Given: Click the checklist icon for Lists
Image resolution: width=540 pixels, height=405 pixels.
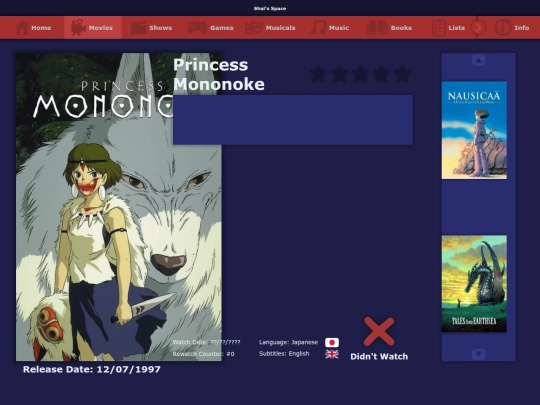Looking at the screenshot, I should pyautogui.click(x=438, y=28).
